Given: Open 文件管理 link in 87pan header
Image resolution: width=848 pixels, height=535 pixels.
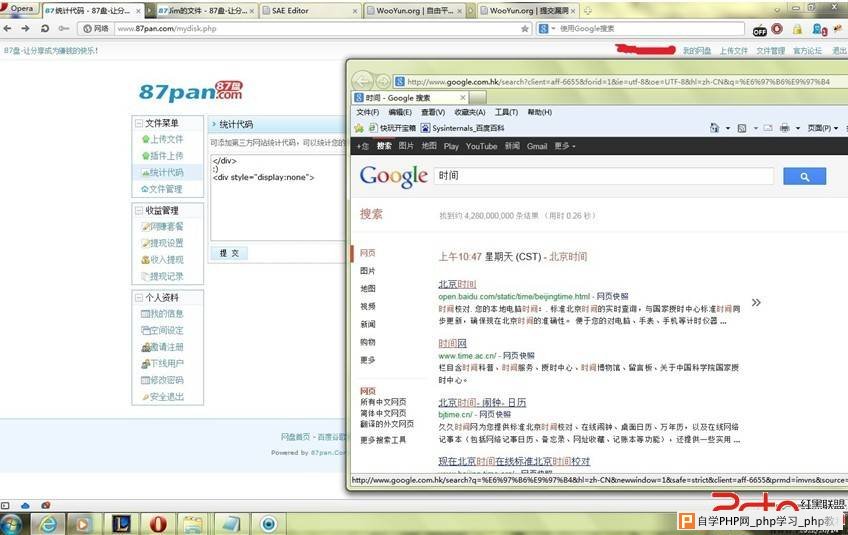Looking at the screenshot, I should (x=770, y=50).
